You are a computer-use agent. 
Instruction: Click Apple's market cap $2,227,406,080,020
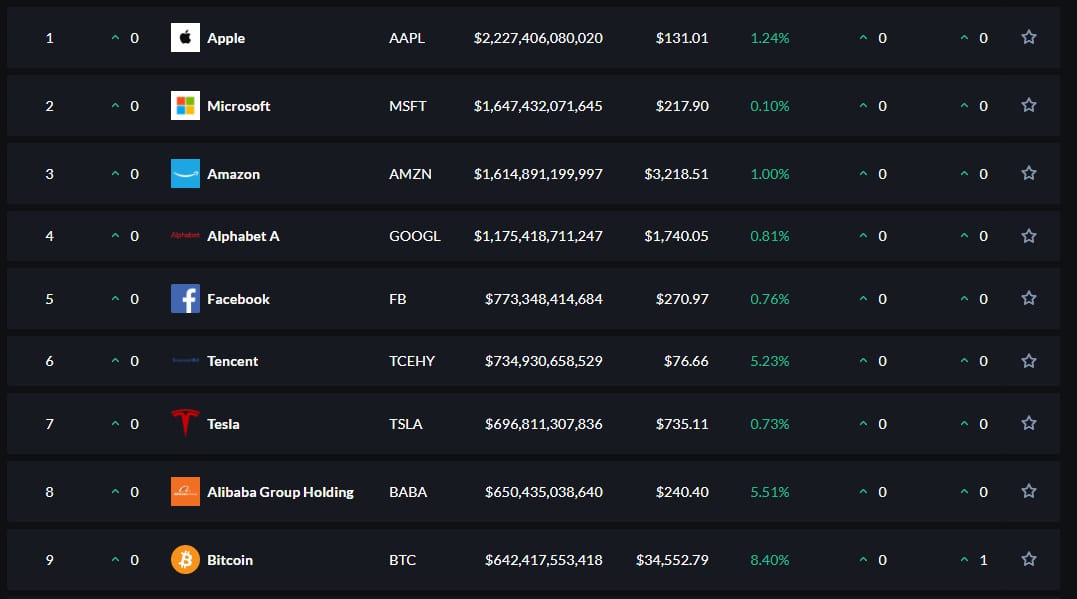(538, 38)
